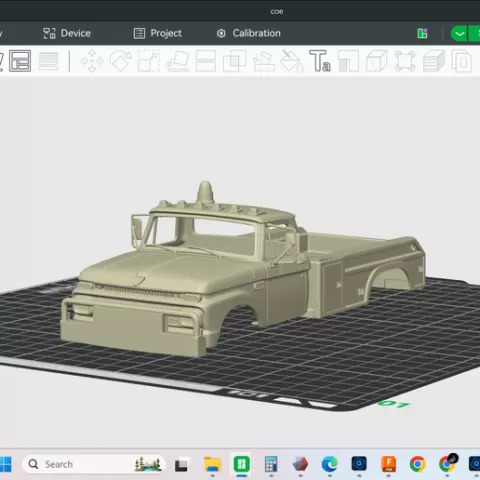Choose the Scale tool icon
Screen dimensions: 480x480
[149, 61]
